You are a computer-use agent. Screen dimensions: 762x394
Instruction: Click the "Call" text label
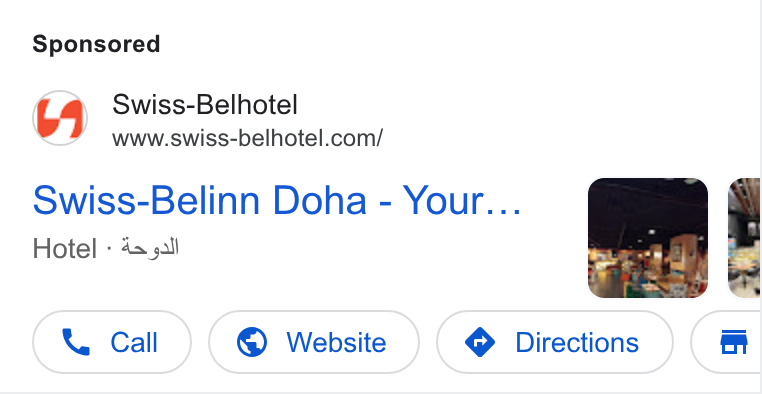134,343
